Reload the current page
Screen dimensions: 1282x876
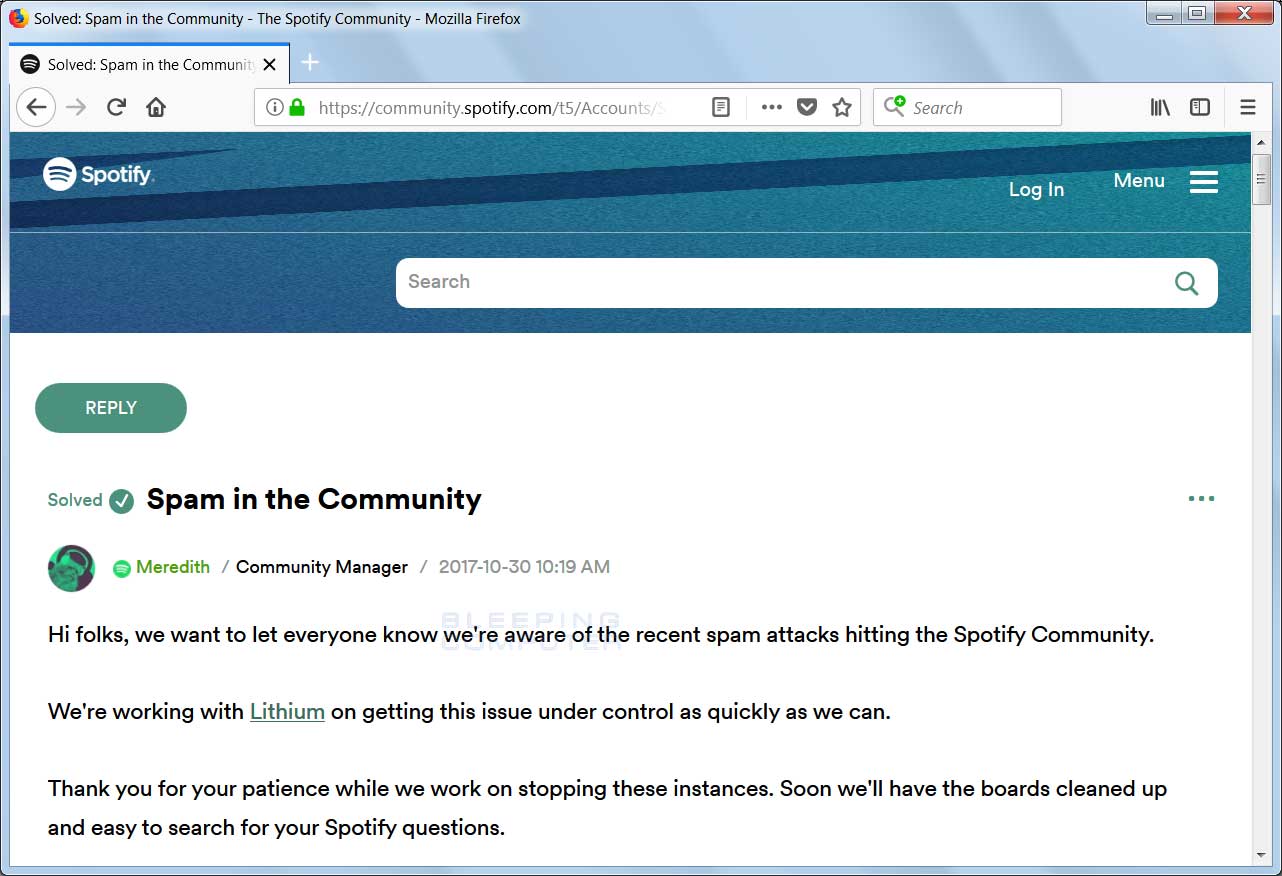click(x=116, y=107)
